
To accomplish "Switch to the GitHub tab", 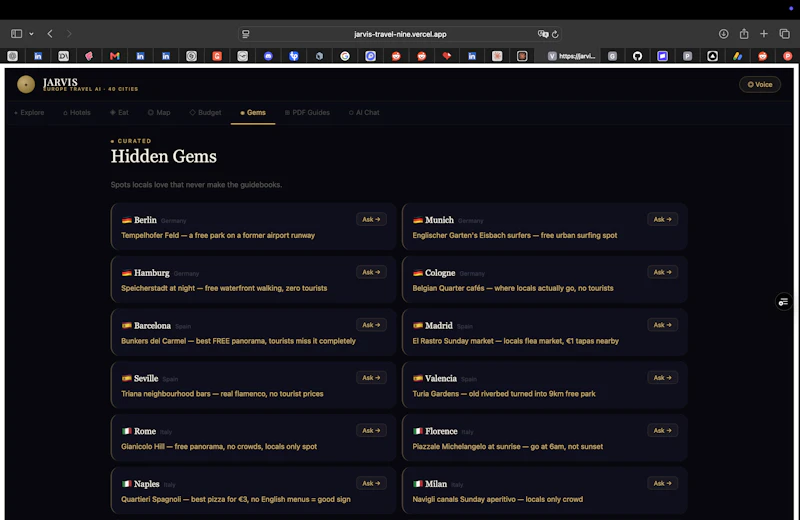I will 637,56.
